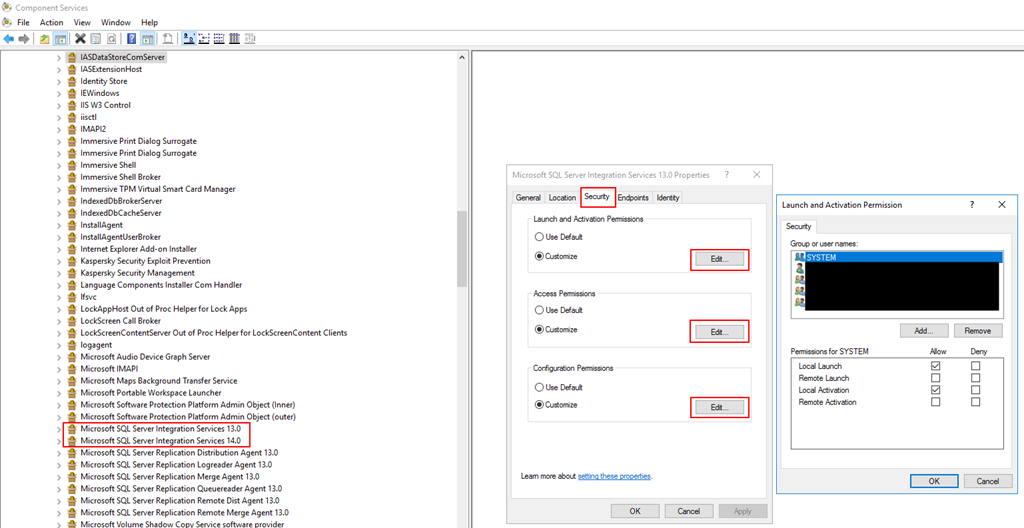Screen dimensions: 1024x528
Task: Switch to the Endpoints tab
Action: 633,197
